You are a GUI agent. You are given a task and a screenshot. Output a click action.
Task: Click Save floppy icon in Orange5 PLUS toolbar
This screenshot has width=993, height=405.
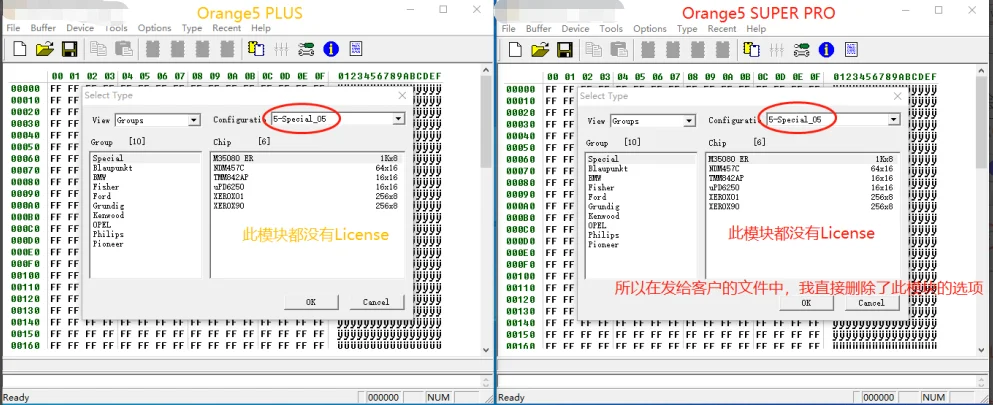[x=68, y=49]
